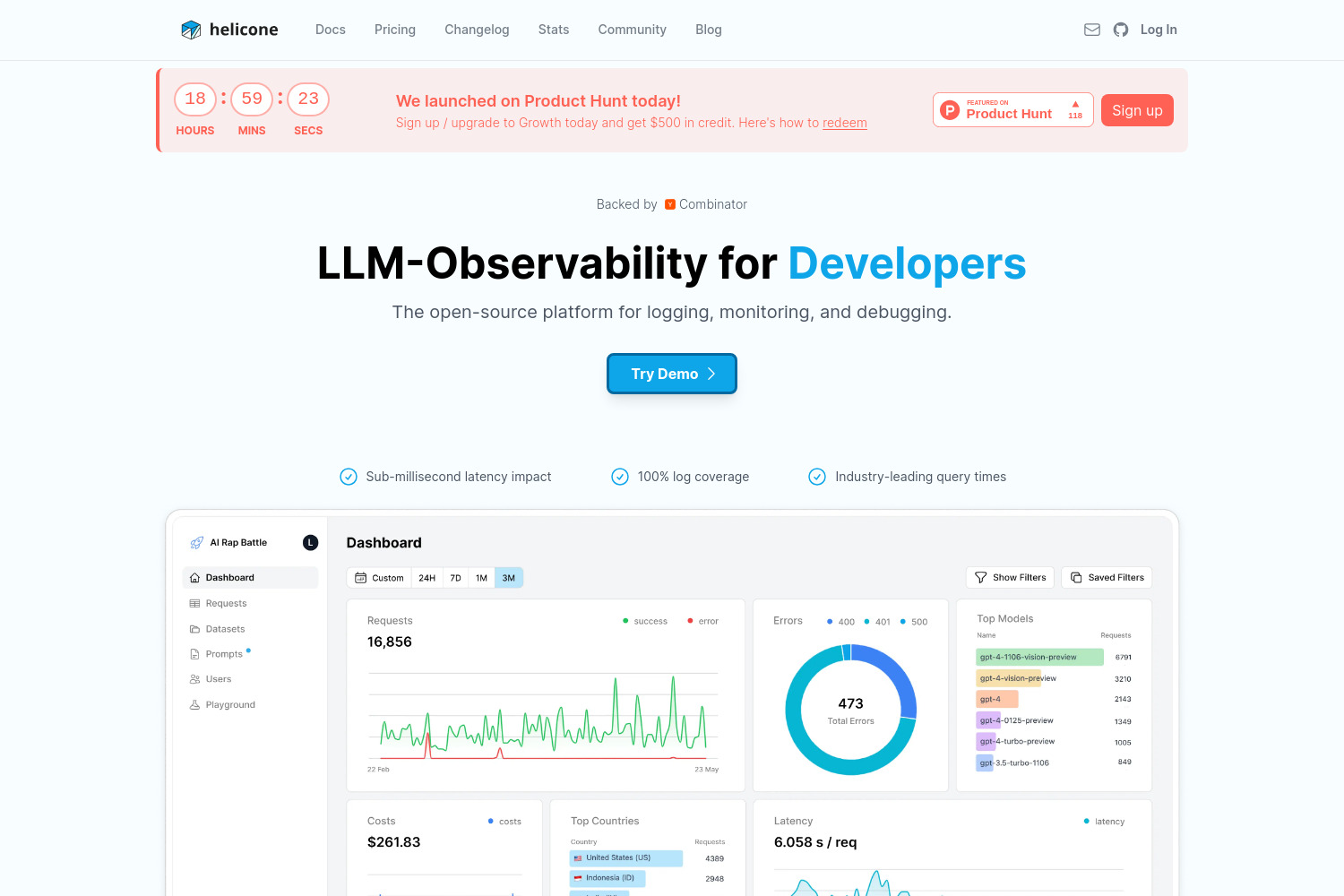Select the 24H time range
Image resolution: width=1344 pixels, height=896 pixels.
coord(427,578)
